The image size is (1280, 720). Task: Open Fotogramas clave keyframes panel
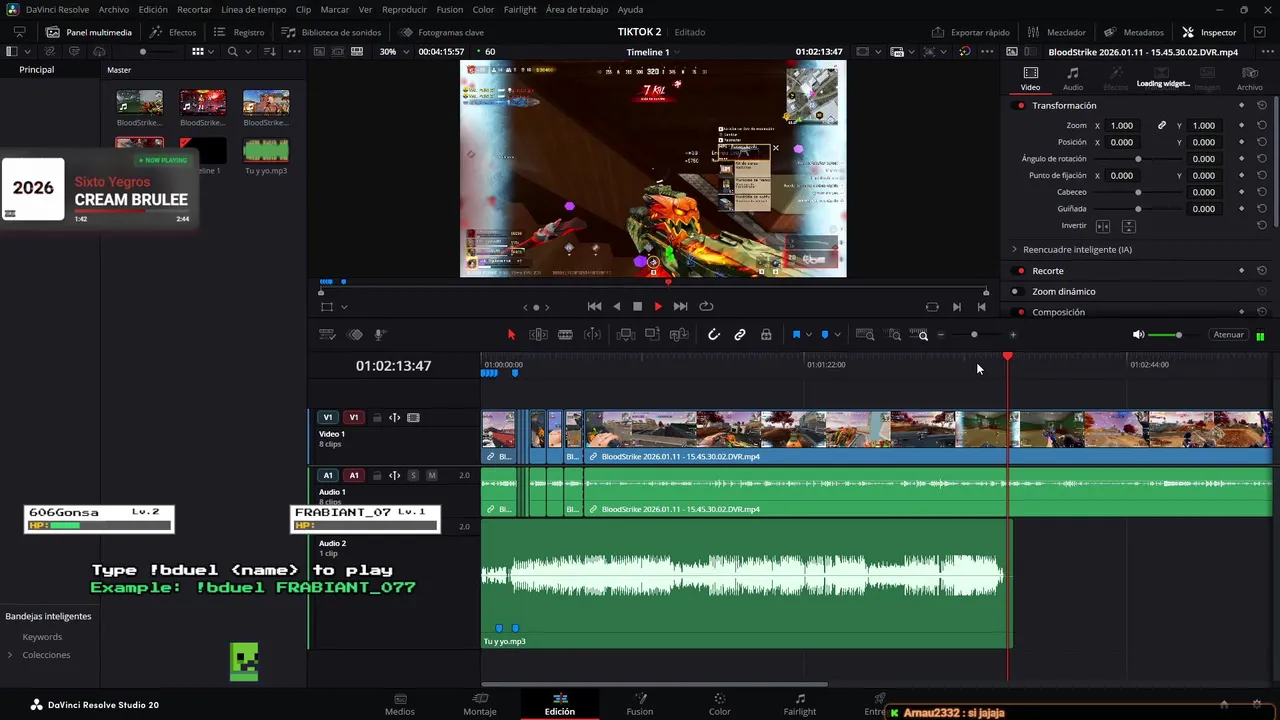pyautogui.click(x=442, y=32)
